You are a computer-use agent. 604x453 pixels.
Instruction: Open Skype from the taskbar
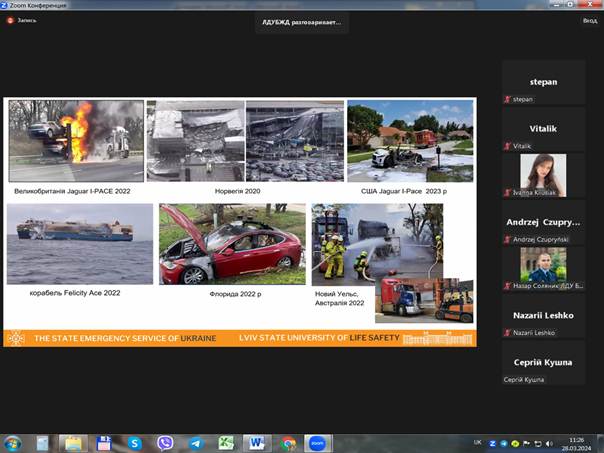134,442
